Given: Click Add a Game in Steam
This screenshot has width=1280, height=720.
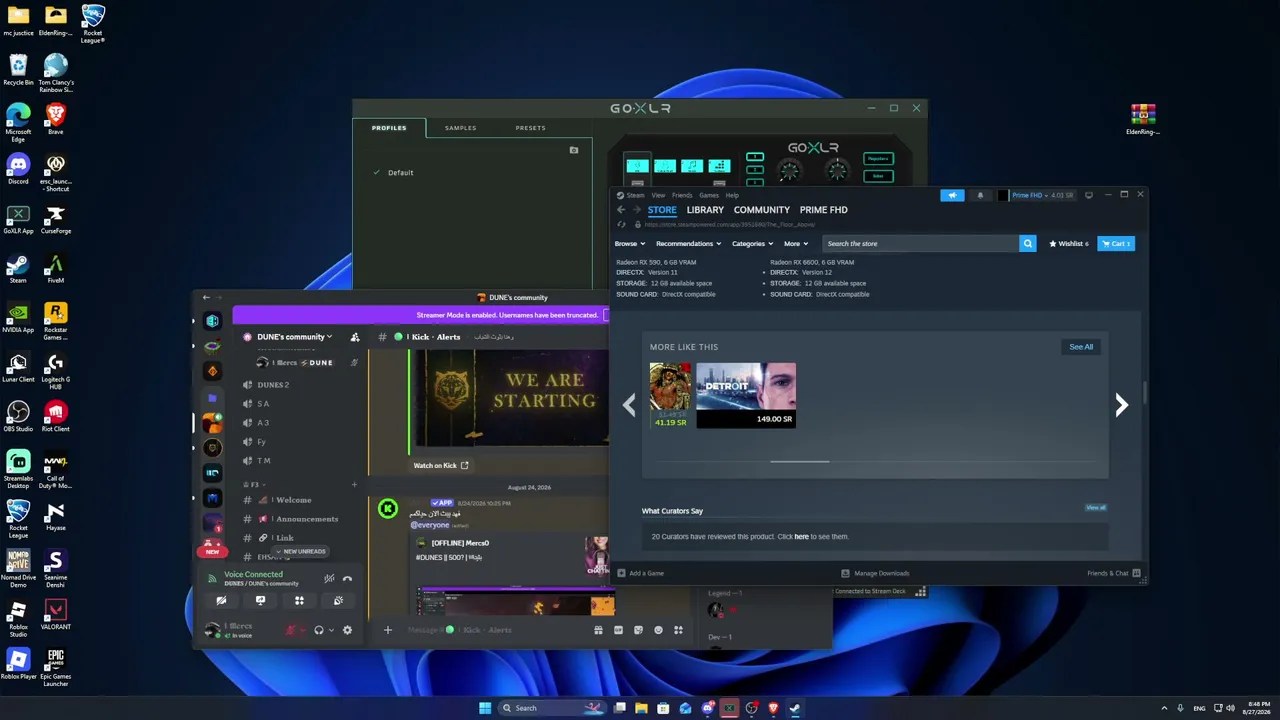Looking at the screenshot, I should (x=640, y=573).
